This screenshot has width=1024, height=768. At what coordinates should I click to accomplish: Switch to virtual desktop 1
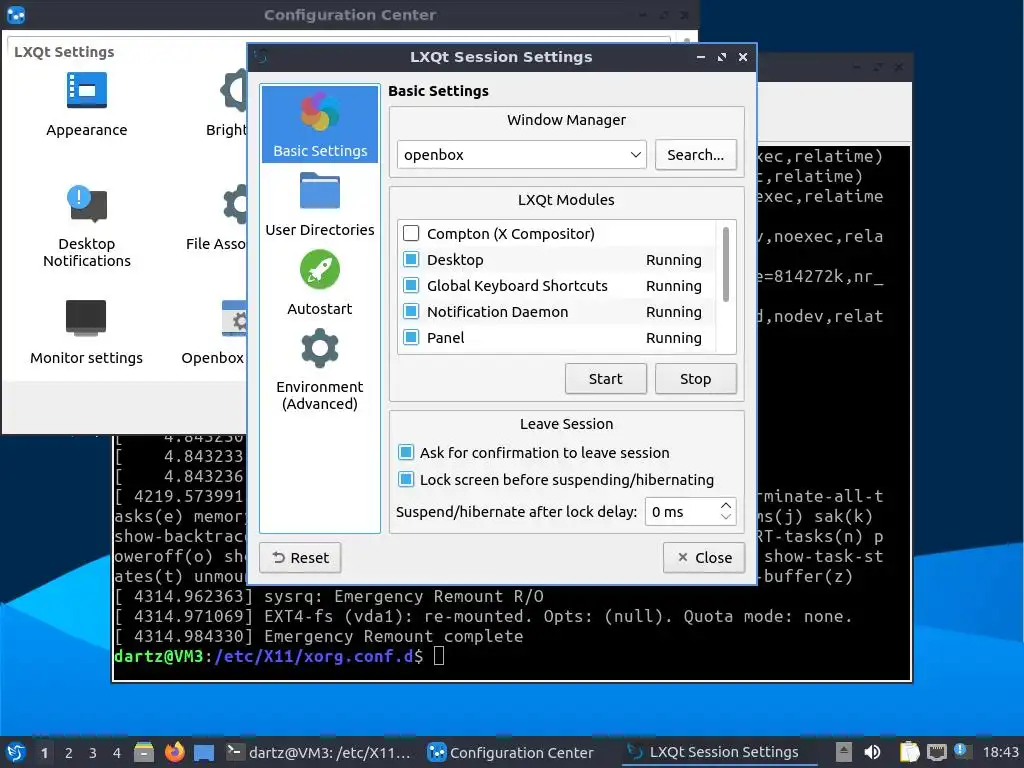tap(44, 753)
